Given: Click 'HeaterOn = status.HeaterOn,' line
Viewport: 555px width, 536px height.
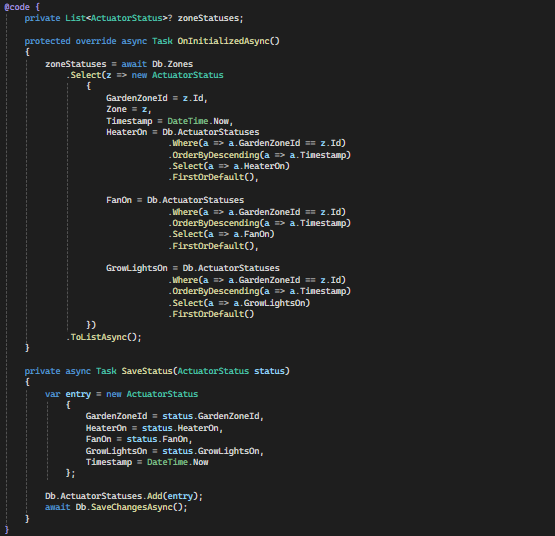Looking at the screenshot, I should coord(154,428).
